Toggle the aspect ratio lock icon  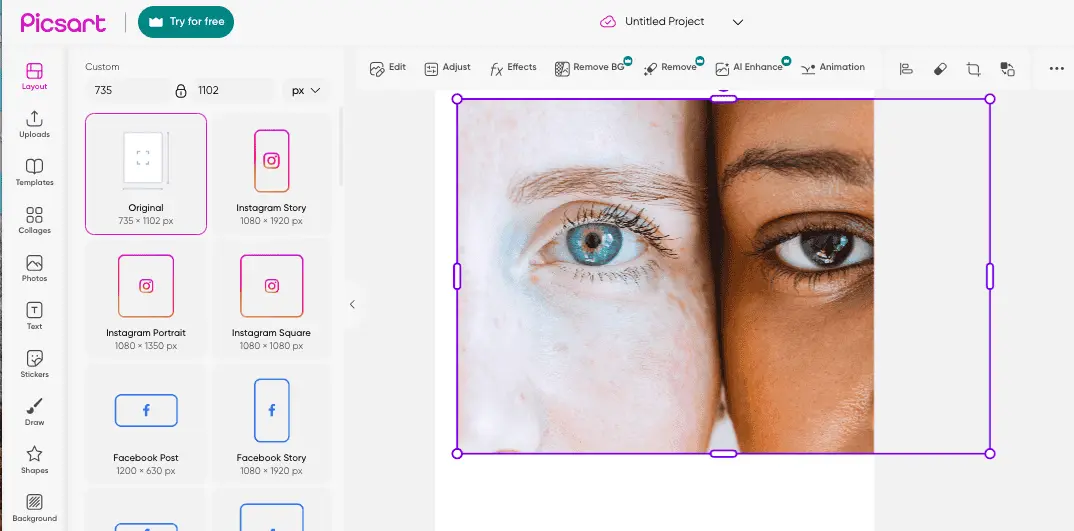point(181,90)
